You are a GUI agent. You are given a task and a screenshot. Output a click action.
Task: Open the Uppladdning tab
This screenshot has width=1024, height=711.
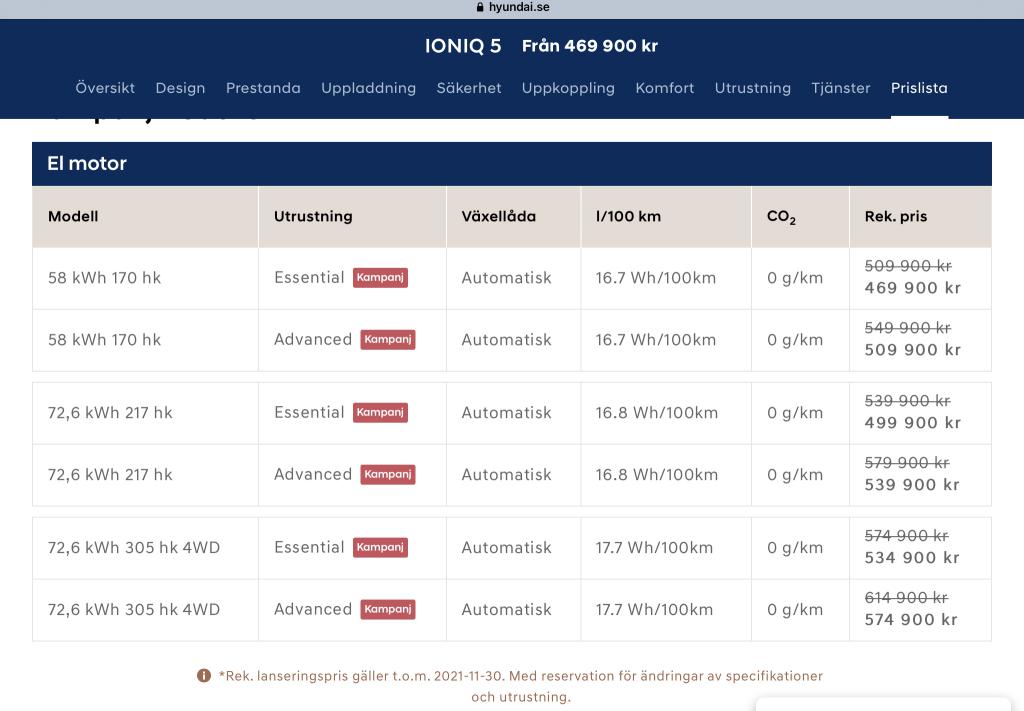point(368,88)
